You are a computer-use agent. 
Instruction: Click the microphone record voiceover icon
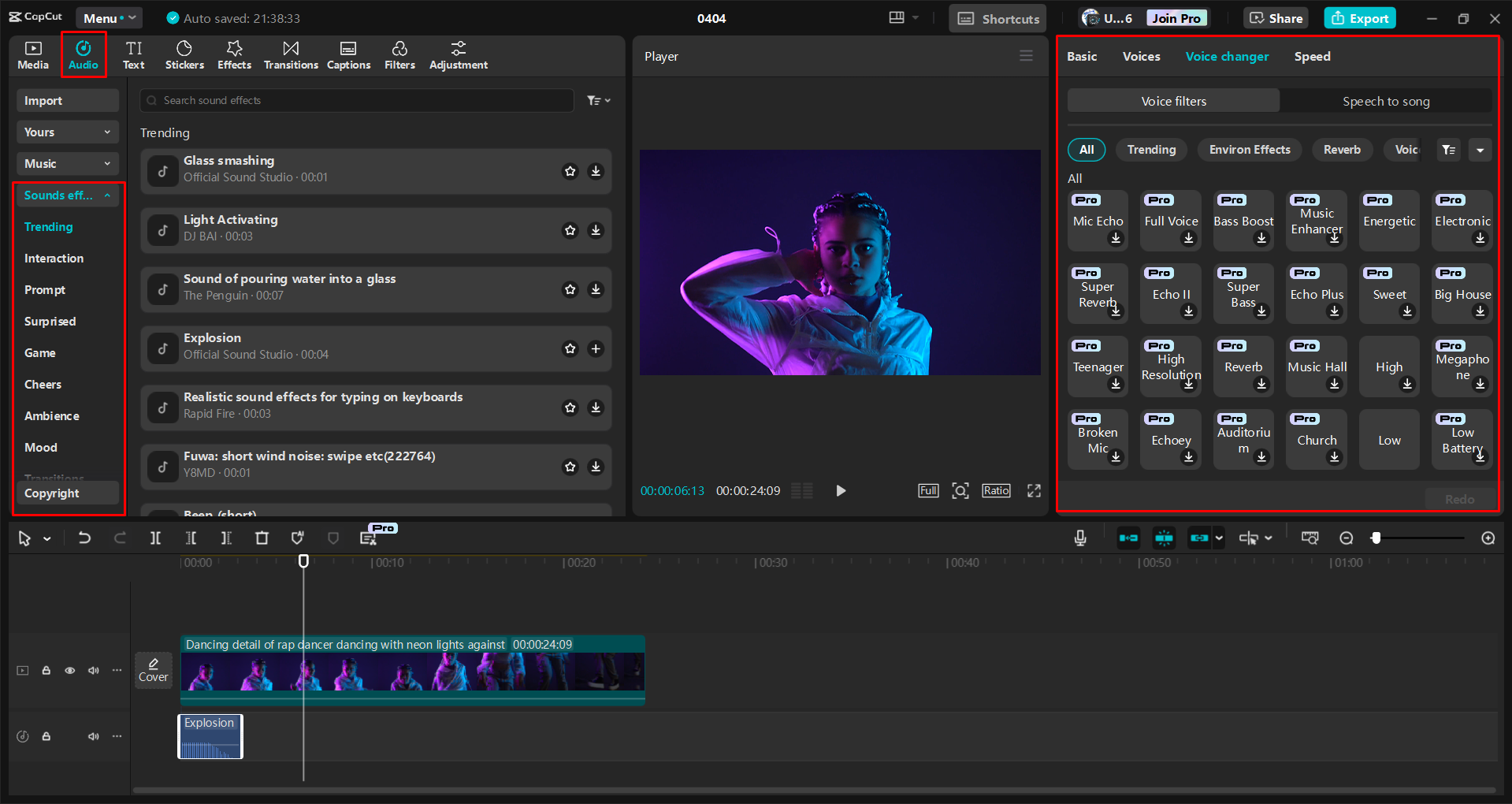(1080, 538)
